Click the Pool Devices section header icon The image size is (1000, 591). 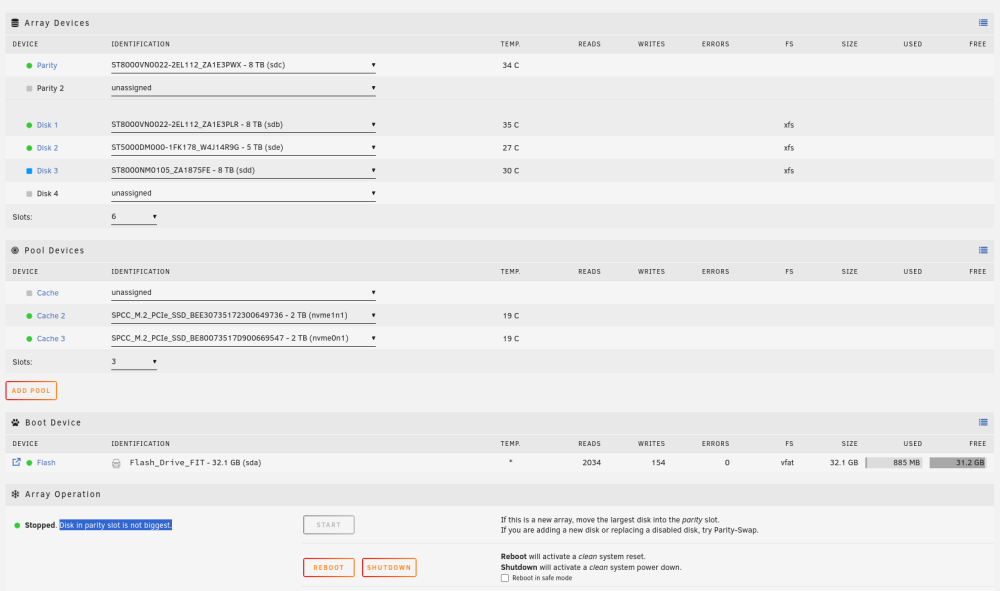tap(15, 251)
